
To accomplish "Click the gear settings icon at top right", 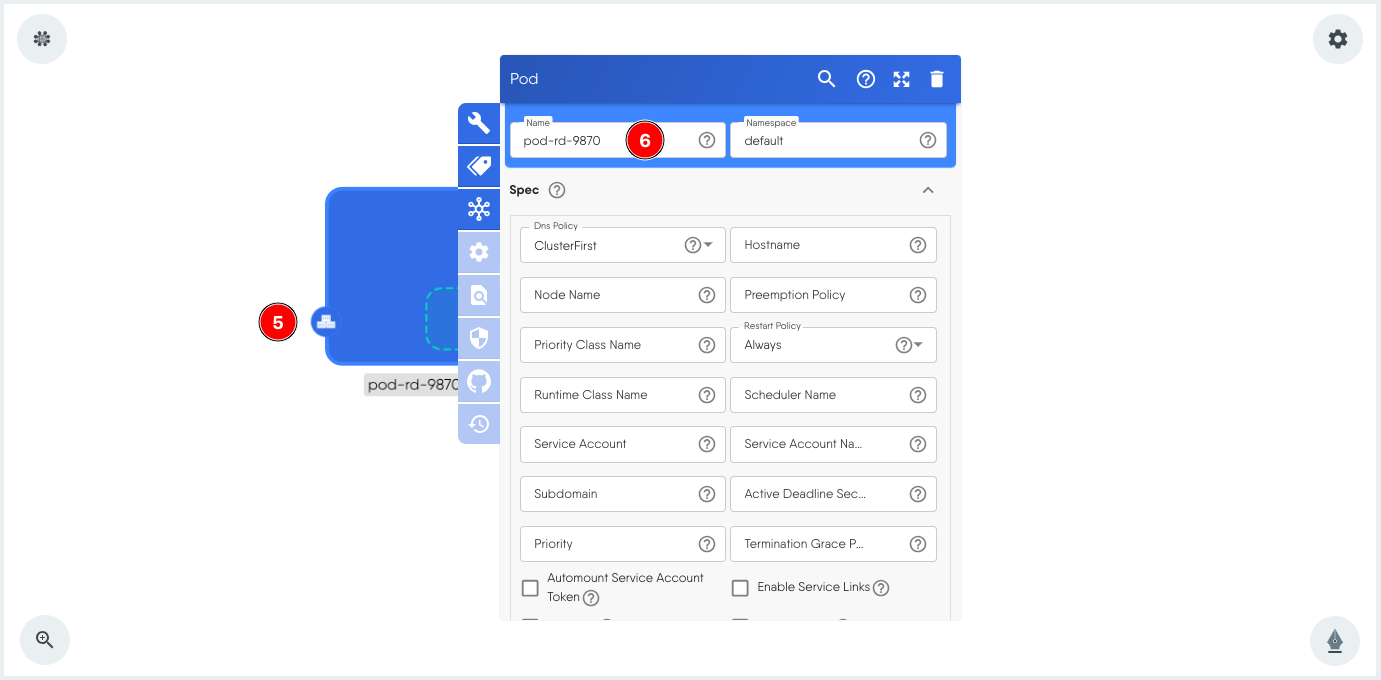I will [x=1337, y=39].
